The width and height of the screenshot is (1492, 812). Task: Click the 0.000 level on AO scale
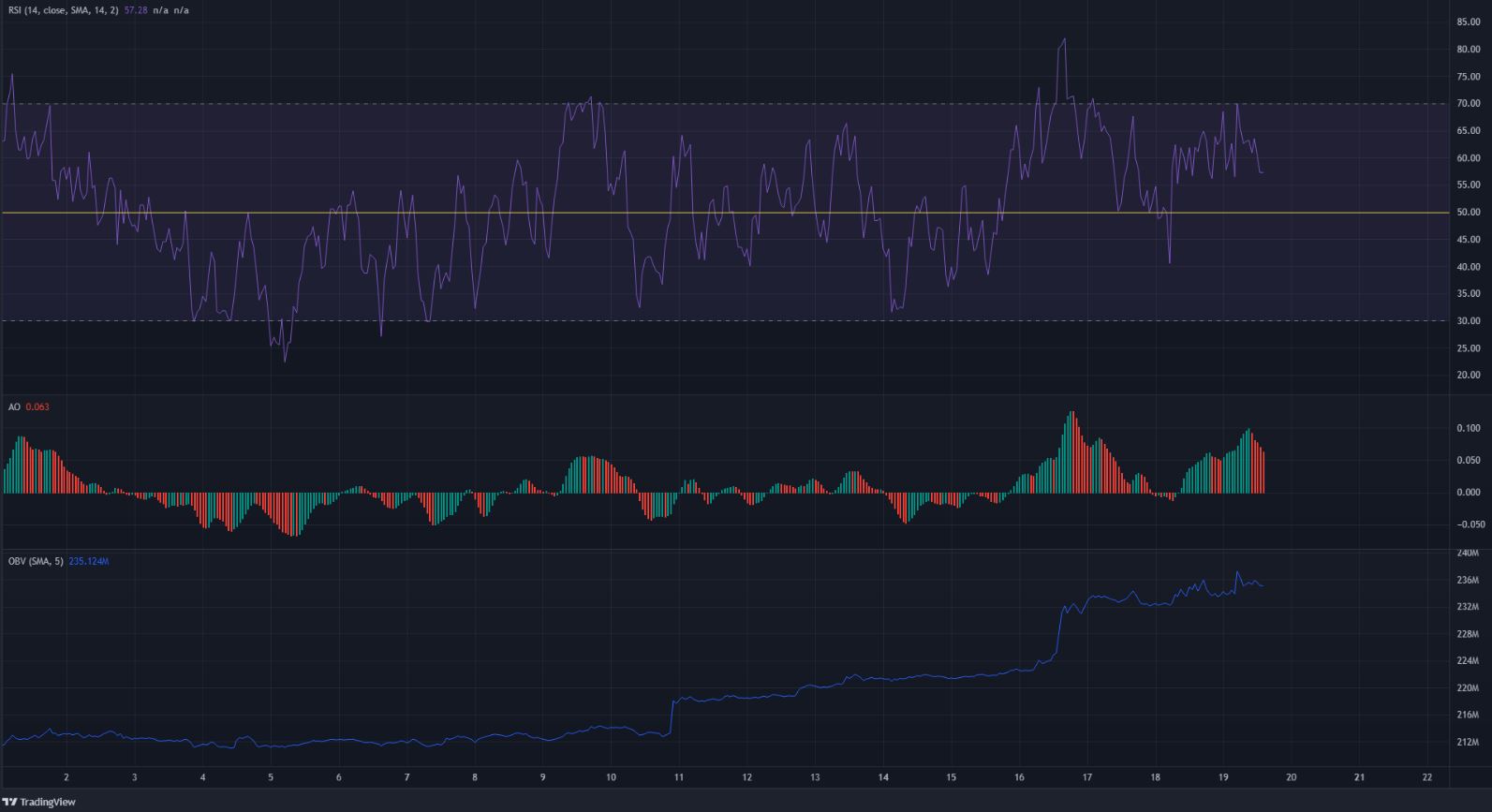(x=1468, y=493)
